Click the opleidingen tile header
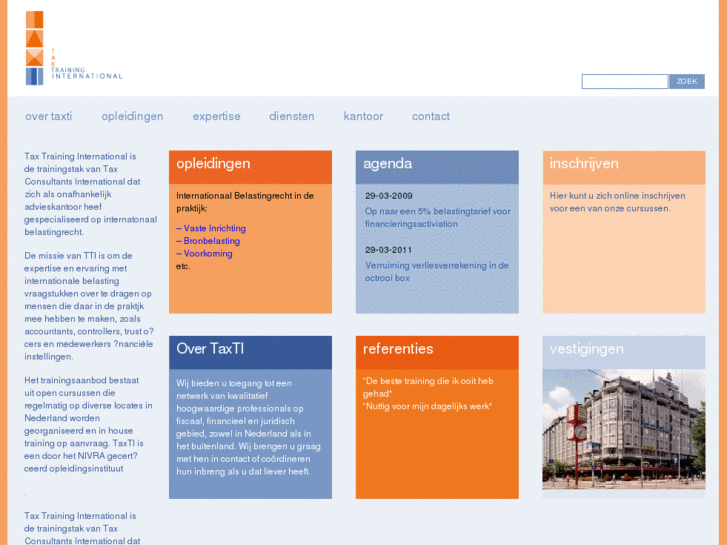This screenshot has width=727, height=545. 250,167
